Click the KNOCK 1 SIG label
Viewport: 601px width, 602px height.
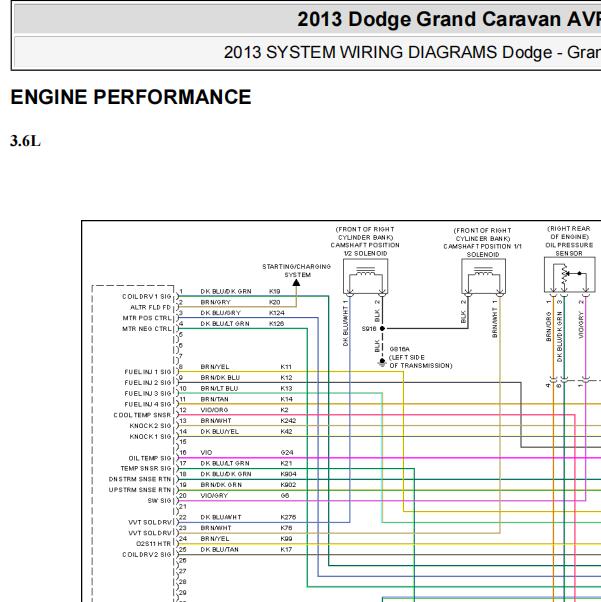pyautogui.click(x=150, y=436)
